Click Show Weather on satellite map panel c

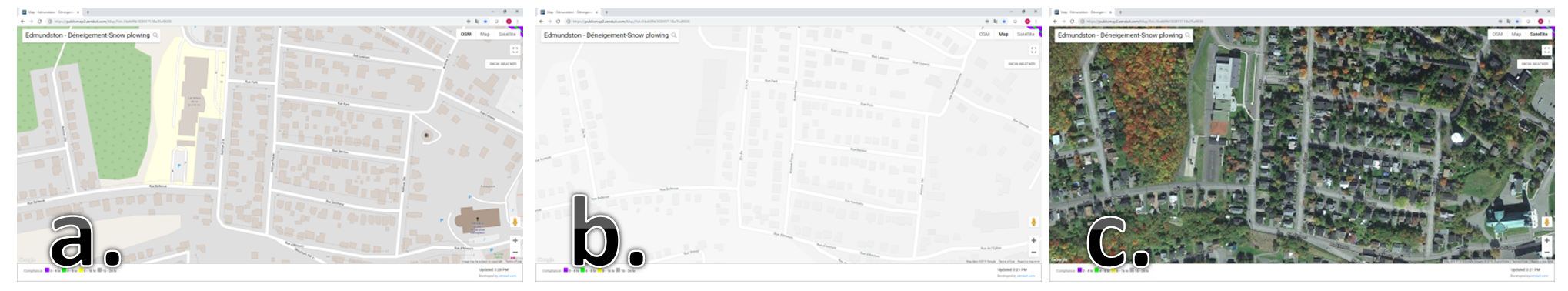(x=1534, y=64)
